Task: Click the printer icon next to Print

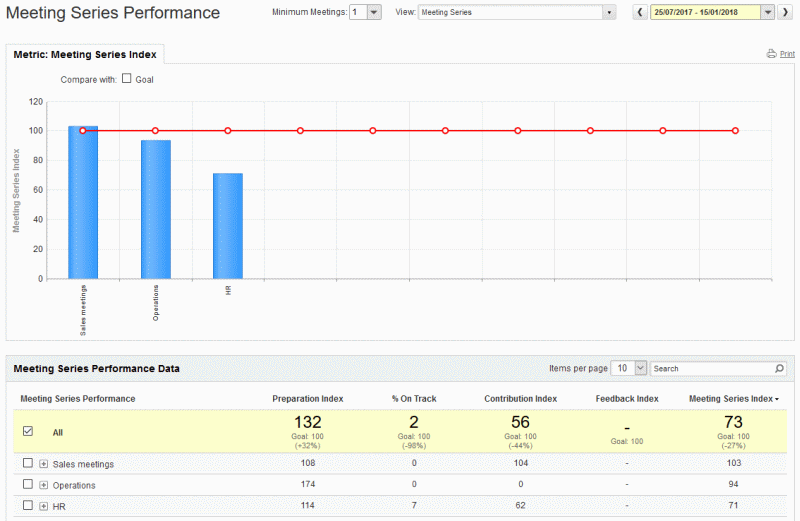Action: (771, 54)
